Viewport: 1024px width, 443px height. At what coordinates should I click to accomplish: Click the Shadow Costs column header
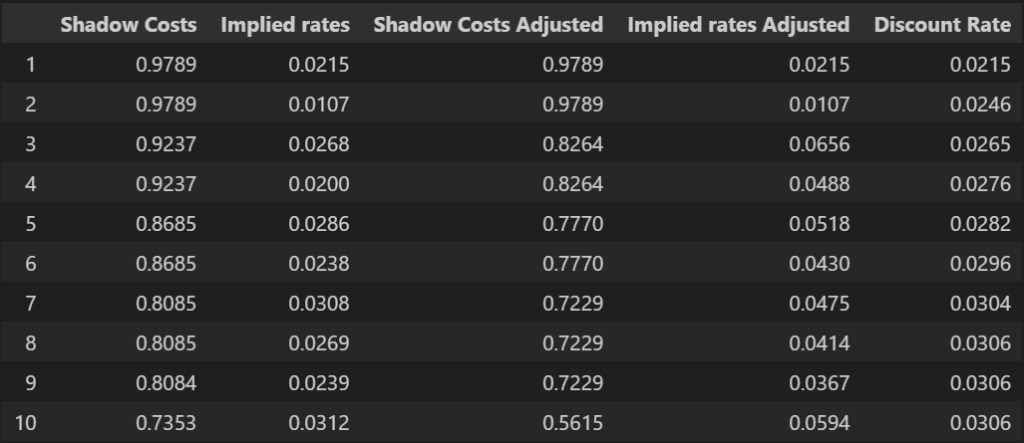(129, 24)
